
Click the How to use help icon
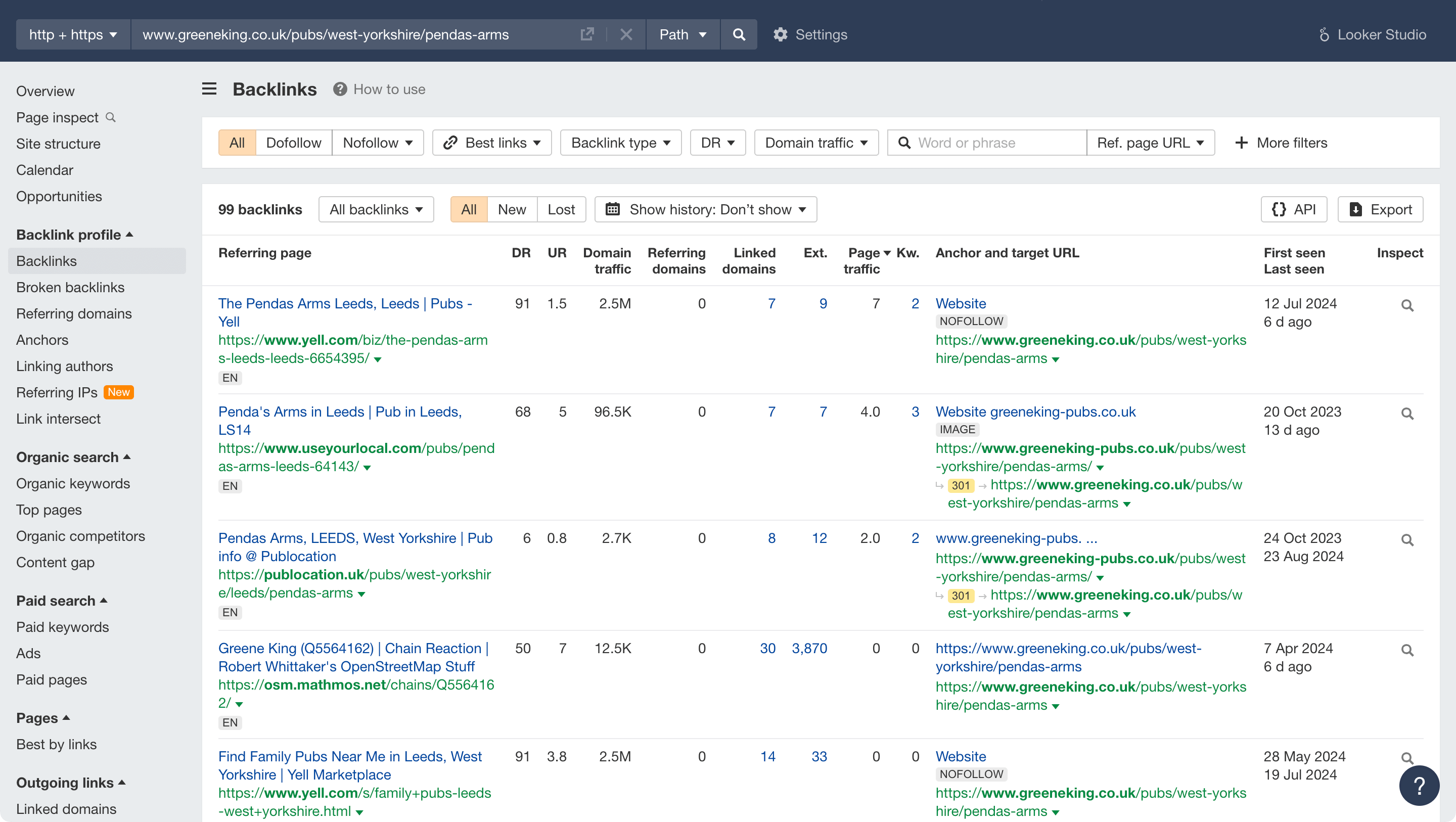click(x=340, y=89)
